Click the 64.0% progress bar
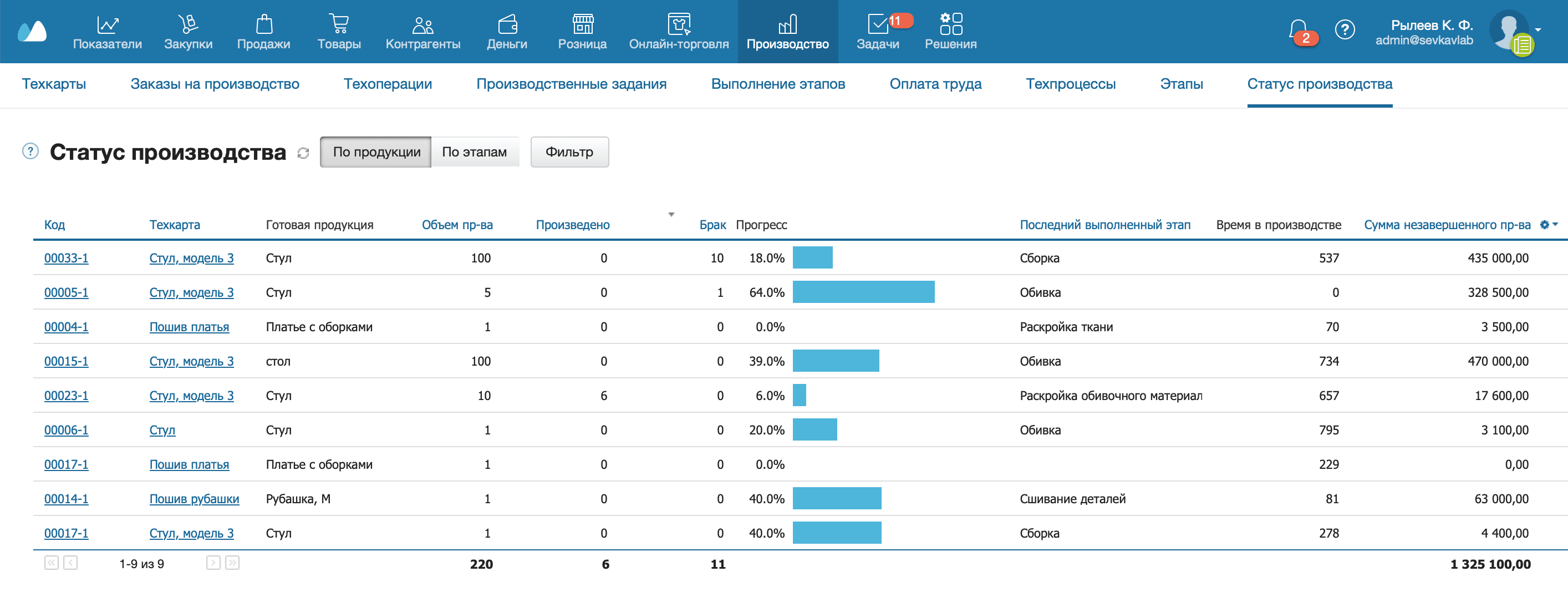The width and height of the screenshot is (1568, 597). pos(863,292)
